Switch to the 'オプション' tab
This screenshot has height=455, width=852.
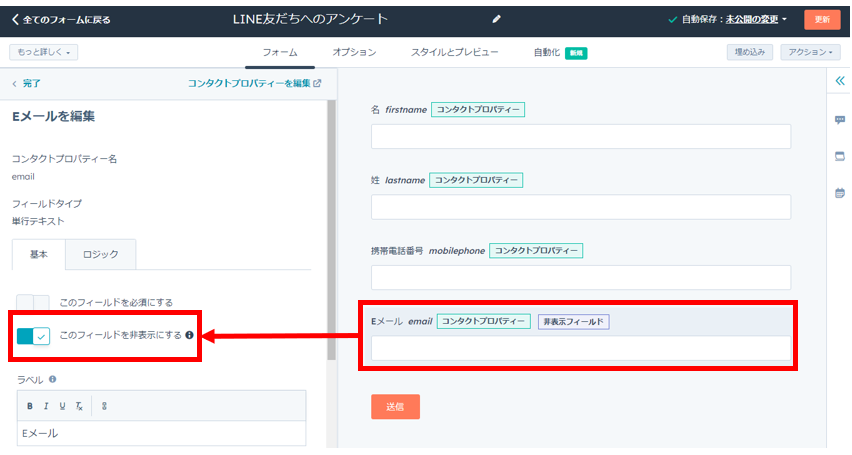[354, 52]
